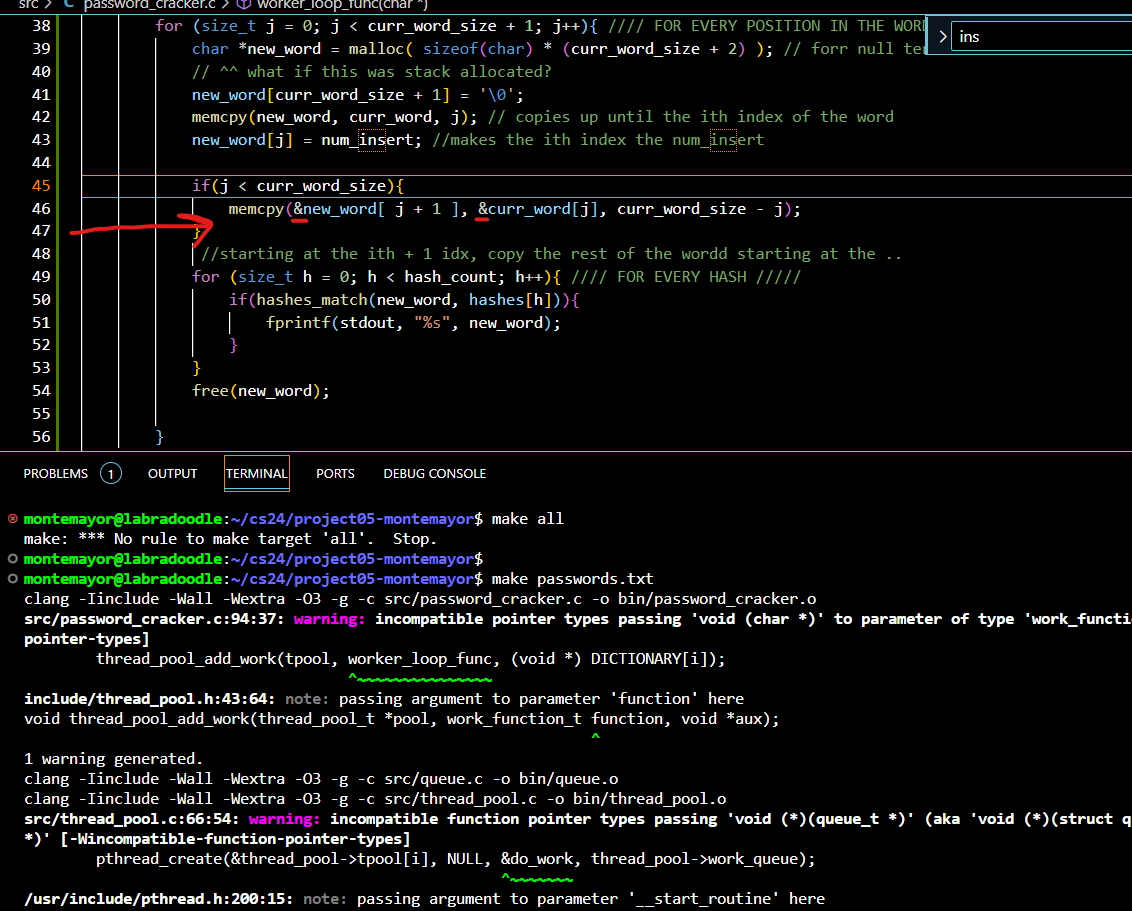Image resolution: width=1132 pixels, height=911 pixels.
Task: Select the TERMINAL panel tab
Action: click(x=256, y=474)
